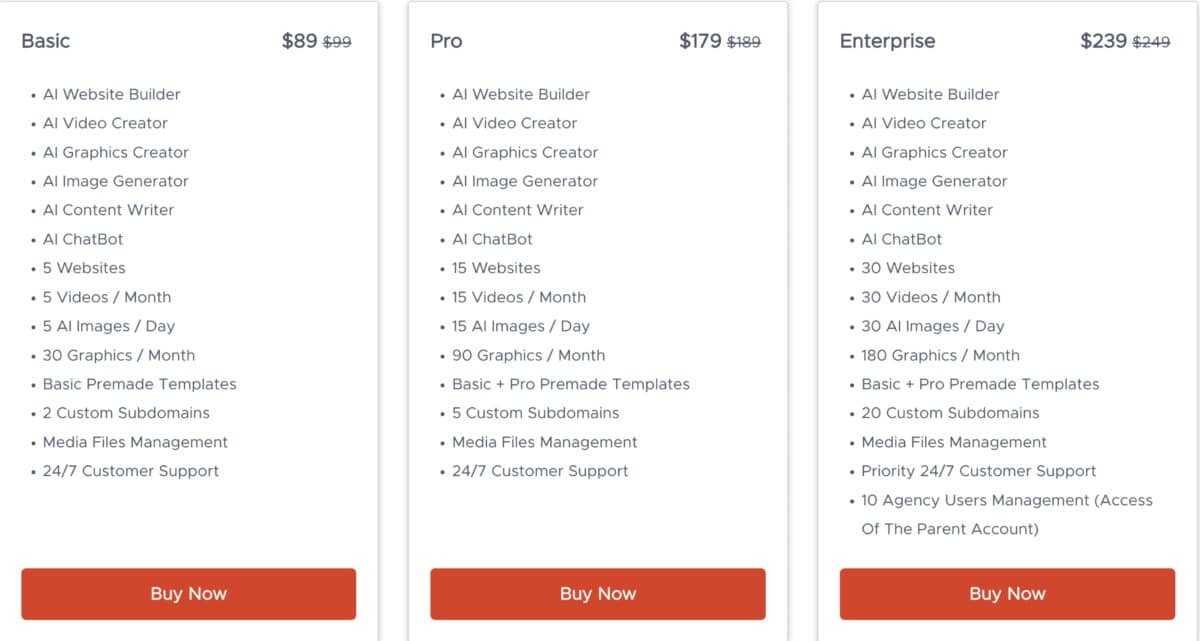Select AI ChatBot in the Enterprise column
Viewport: 1200px width, 641px height.
tap(903, 239)
